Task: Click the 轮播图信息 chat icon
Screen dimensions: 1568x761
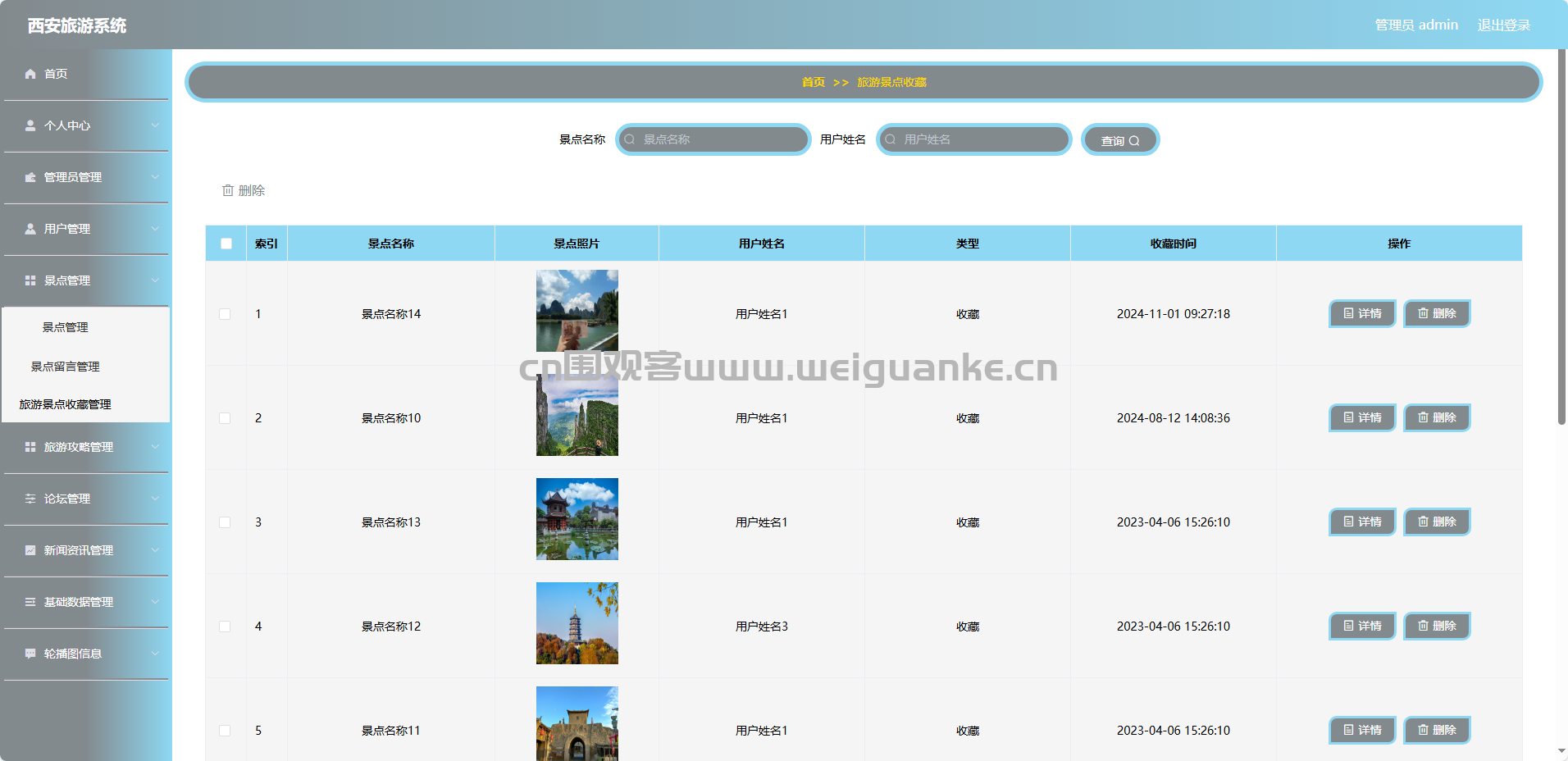Action: pos(30,654)
